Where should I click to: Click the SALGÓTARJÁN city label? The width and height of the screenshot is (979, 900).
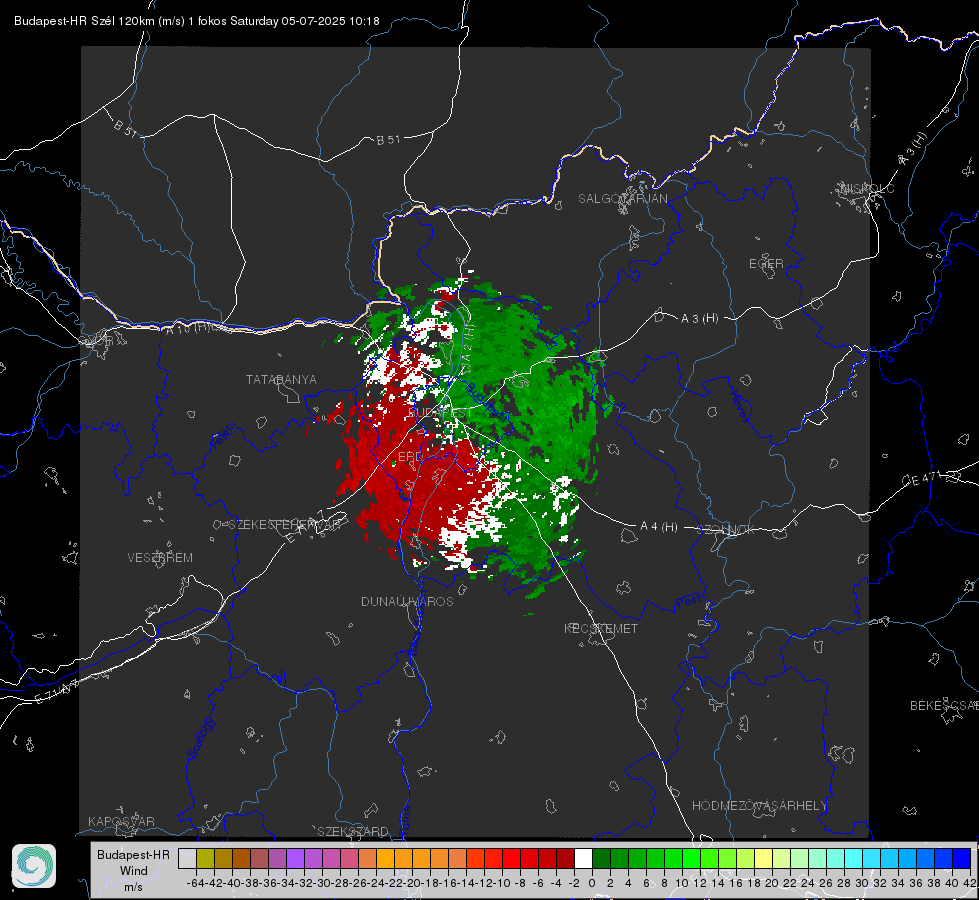pyautogui.click(x=622, y=199)
